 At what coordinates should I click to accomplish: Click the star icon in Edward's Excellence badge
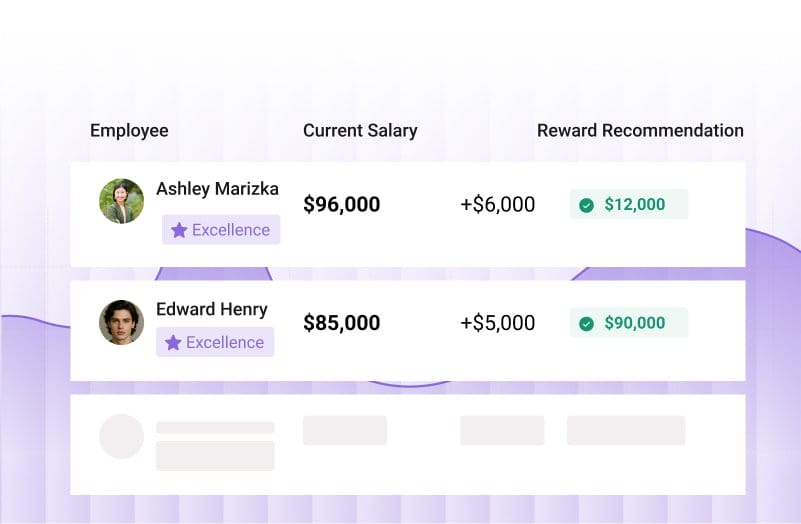click(173, 342)
